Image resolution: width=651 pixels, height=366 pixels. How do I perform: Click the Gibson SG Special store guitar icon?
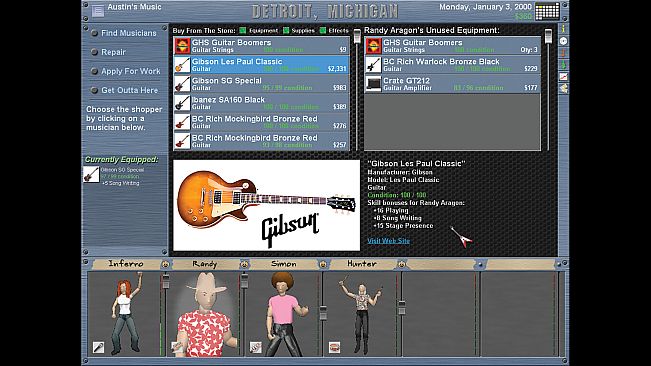[182, 84]
